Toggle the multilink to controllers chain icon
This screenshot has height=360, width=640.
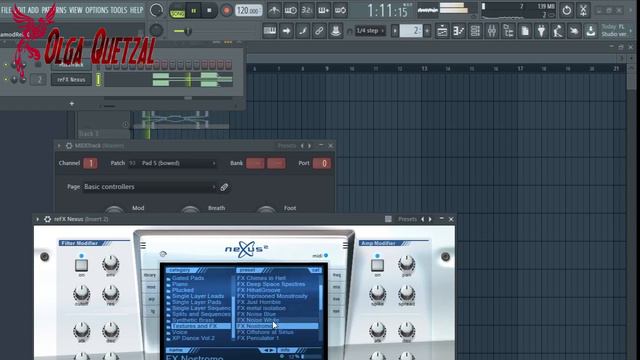(319, 31)
